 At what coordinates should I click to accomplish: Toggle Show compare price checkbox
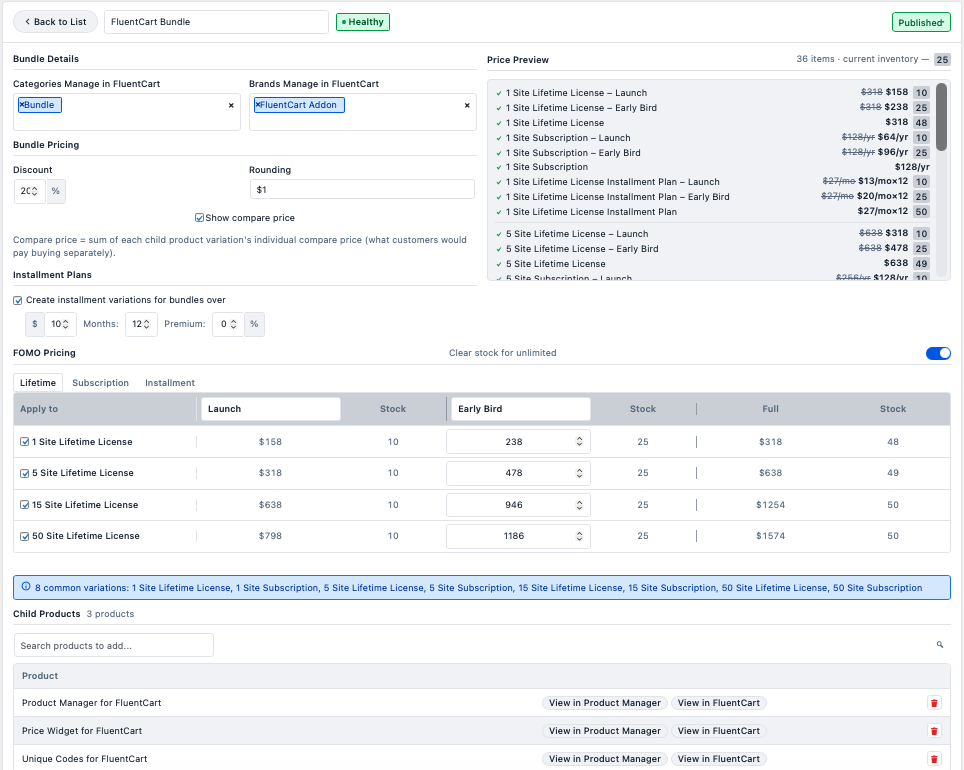(199, 218)
